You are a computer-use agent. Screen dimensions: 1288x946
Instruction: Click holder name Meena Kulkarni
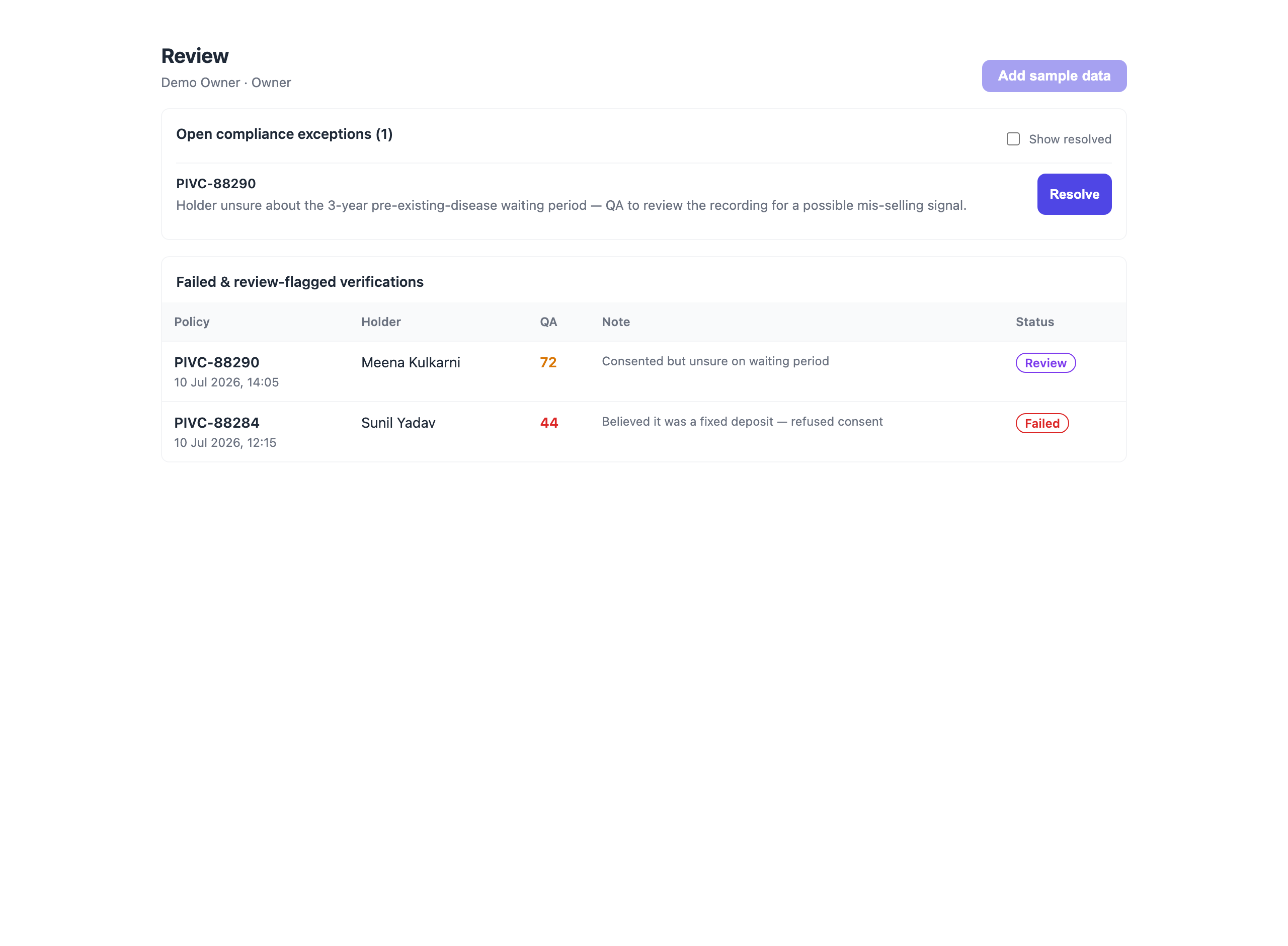411,362
